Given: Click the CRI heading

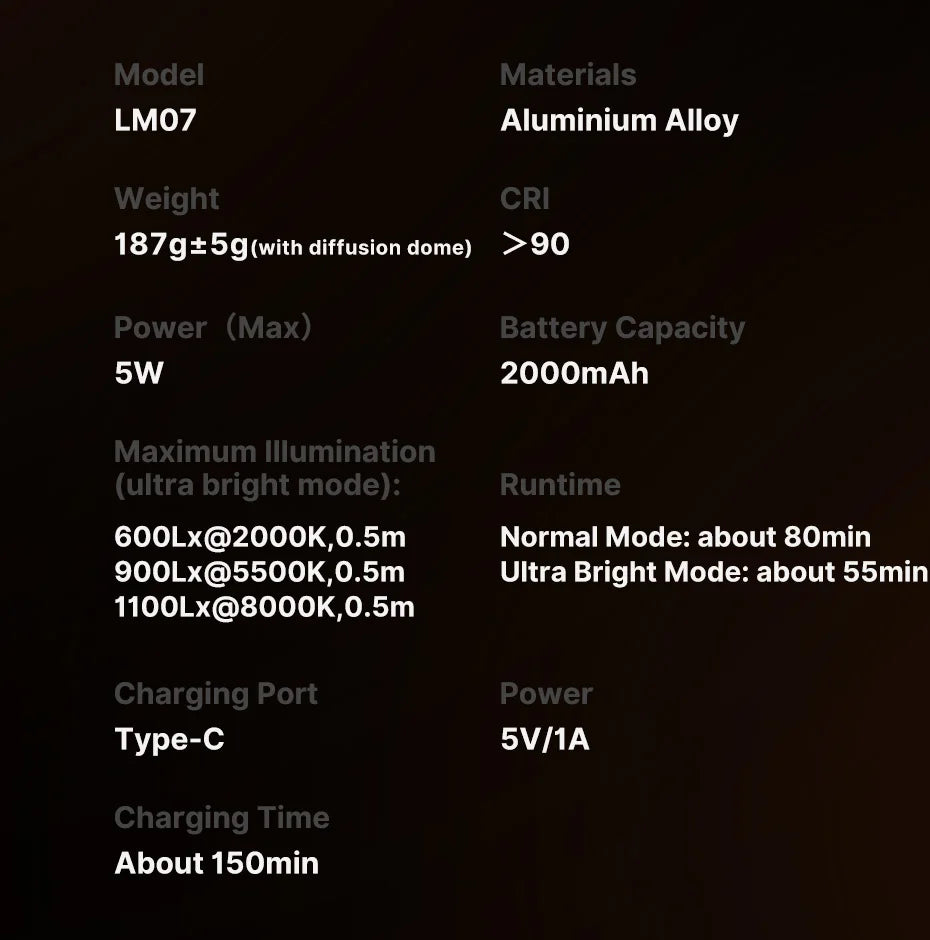Looking at the screenshot, I should (525, 199).
